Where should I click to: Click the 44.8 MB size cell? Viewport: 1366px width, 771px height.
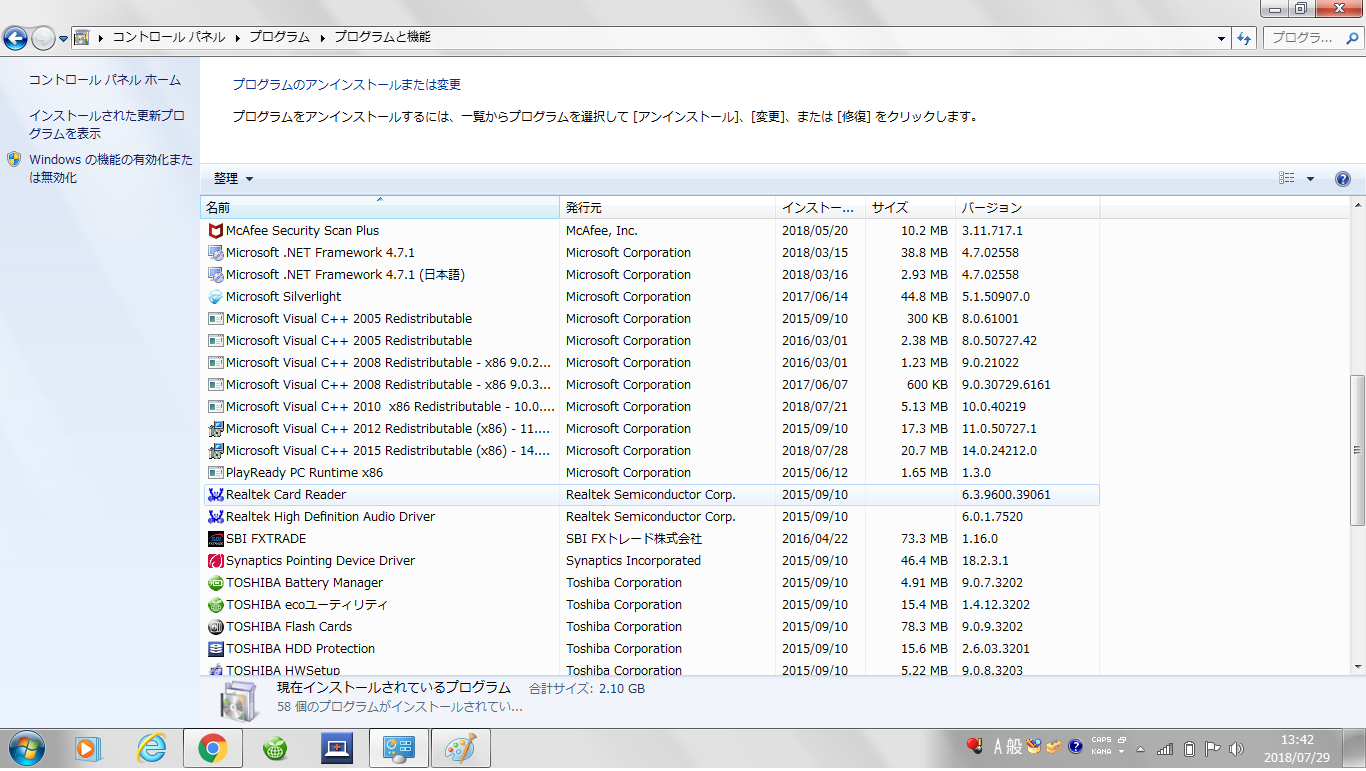pos(924,297)
